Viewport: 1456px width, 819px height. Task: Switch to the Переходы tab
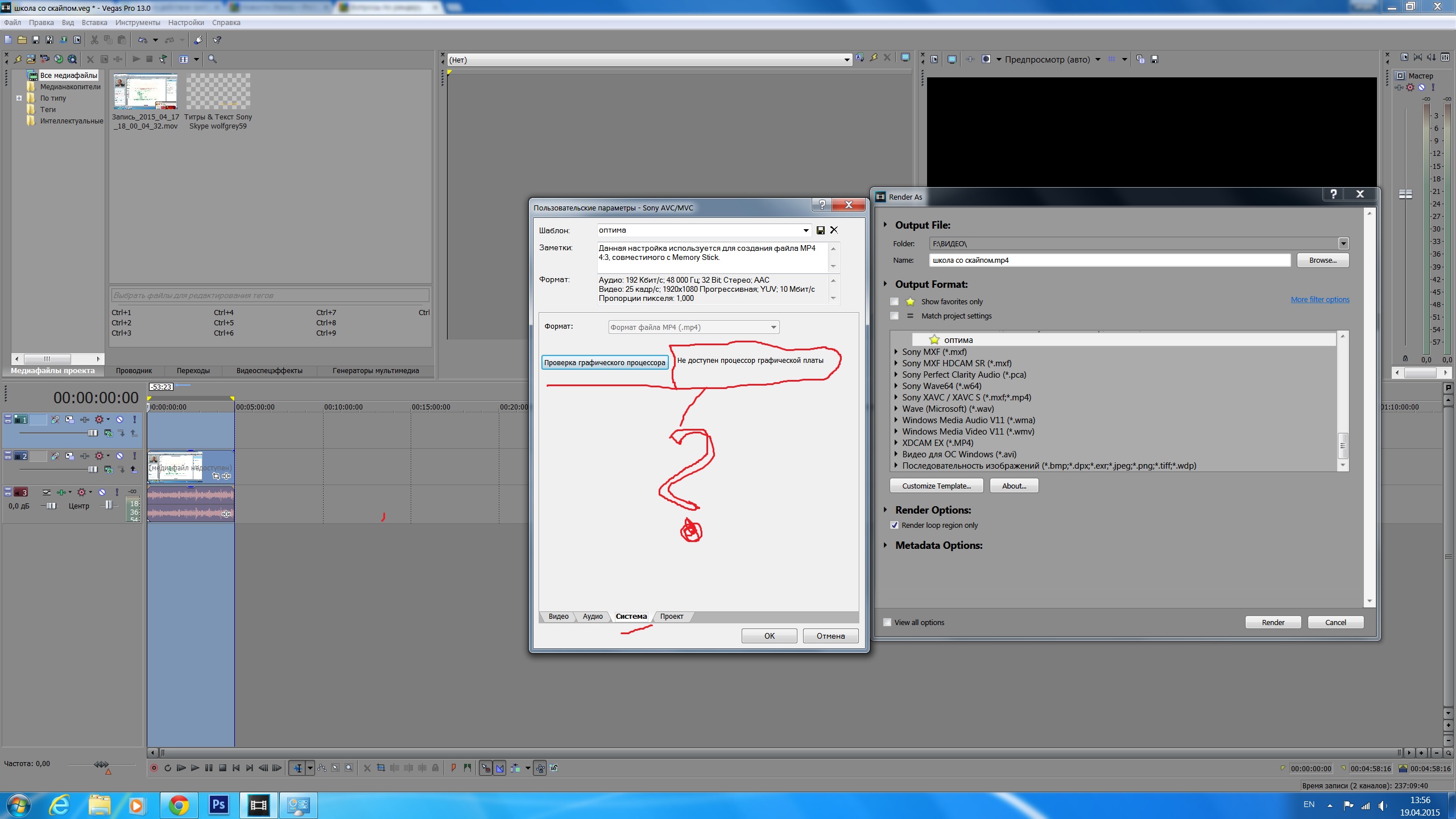(193, 371)
